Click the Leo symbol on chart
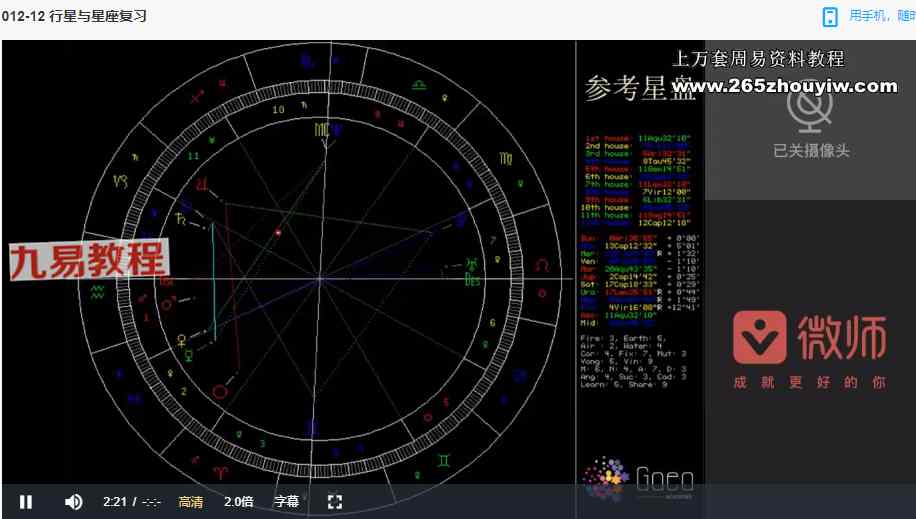Viewport: 916px width, 519px height. coord(542,265)
